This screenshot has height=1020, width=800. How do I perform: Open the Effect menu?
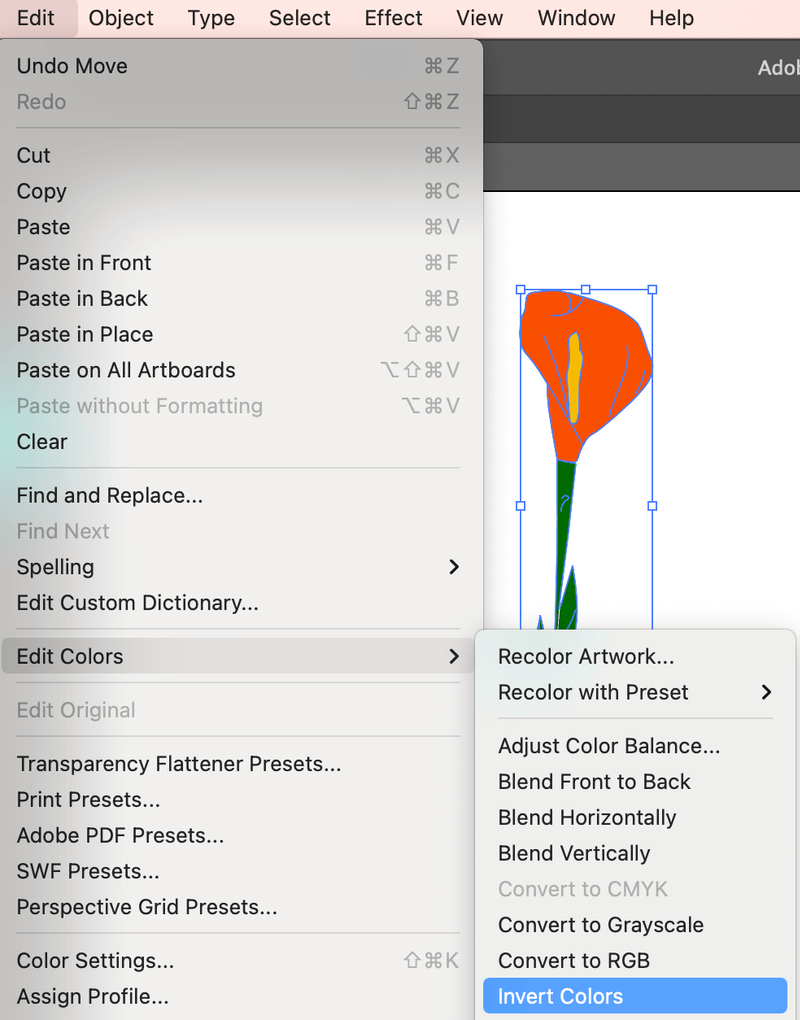(x=393, y=18)
